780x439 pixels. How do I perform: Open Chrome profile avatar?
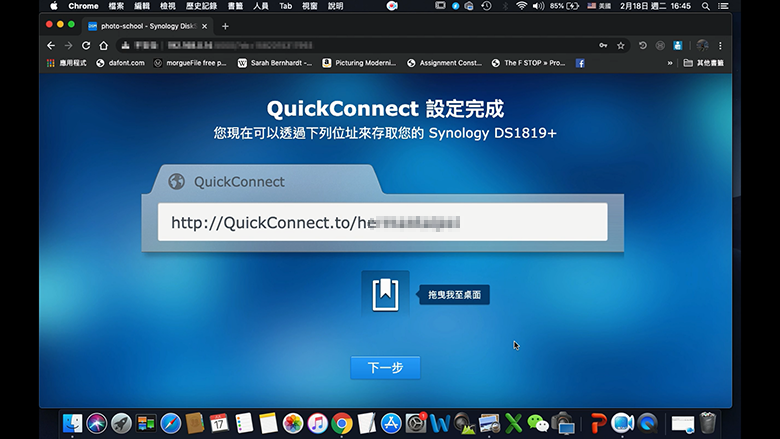pyautogui.click(x=702, y=46)
